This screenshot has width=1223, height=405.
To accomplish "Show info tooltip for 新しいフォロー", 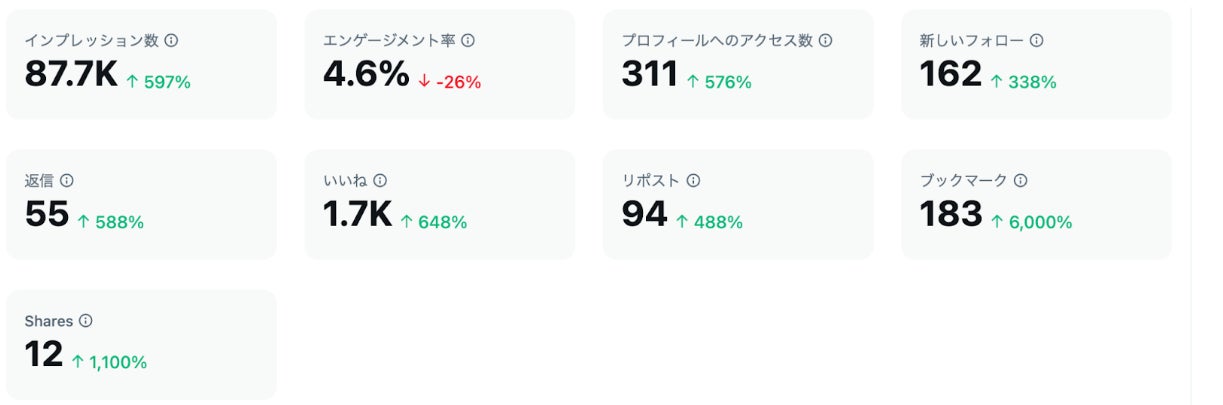I will click(x=1037, y=41).
